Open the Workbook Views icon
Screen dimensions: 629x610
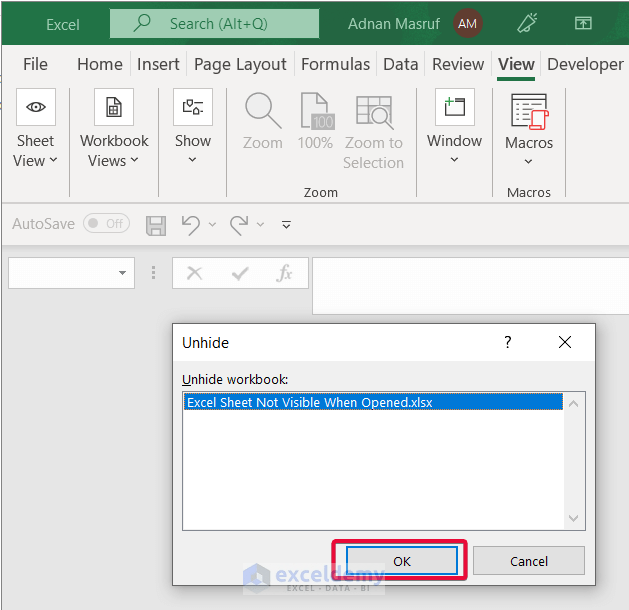point(114,107)
